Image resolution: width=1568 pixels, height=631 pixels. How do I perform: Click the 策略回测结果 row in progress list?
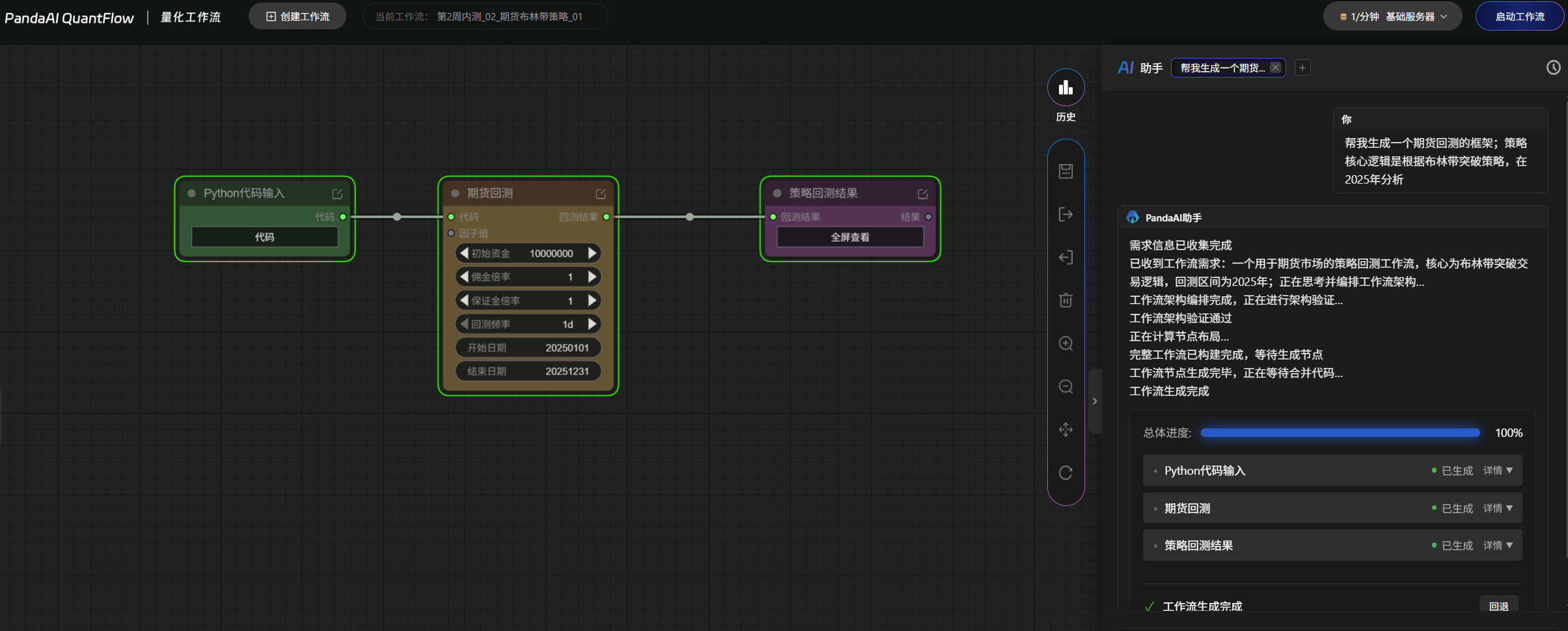point(1332,545)
